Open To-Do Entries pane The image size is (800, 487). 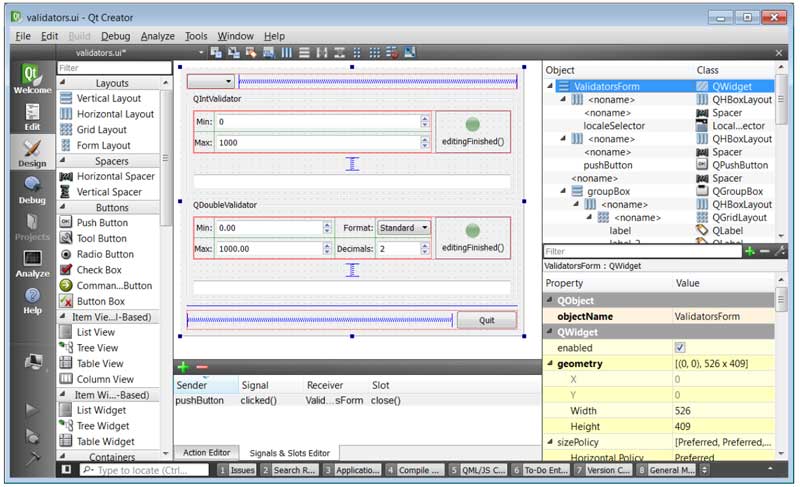click(x=540, y=470)
